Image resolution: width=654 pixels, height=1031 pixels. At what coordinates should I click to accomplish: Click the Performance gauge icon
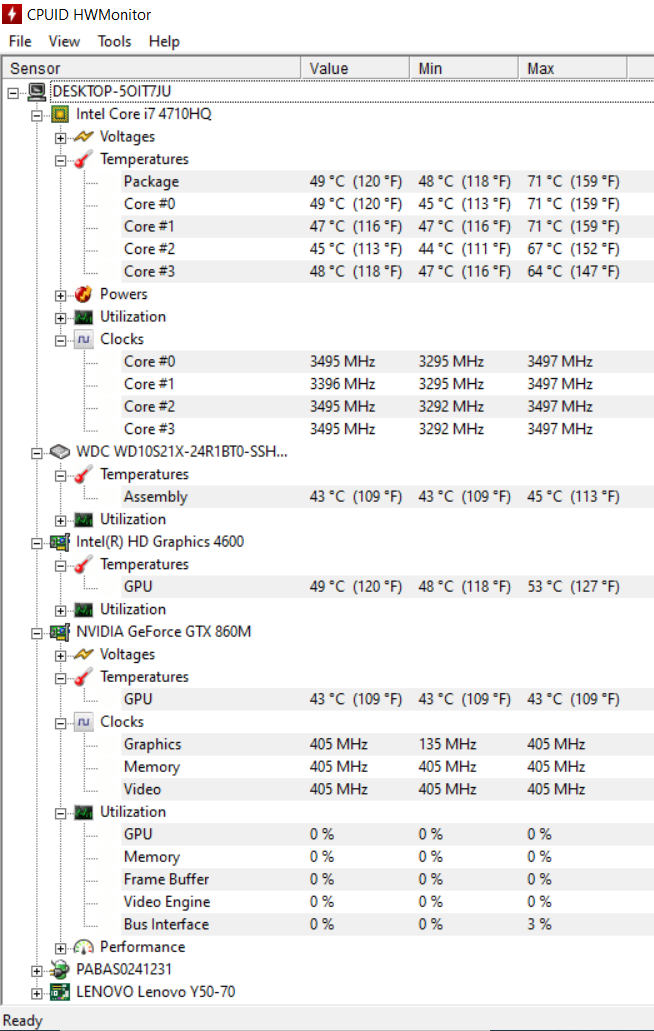click(83, 947)
